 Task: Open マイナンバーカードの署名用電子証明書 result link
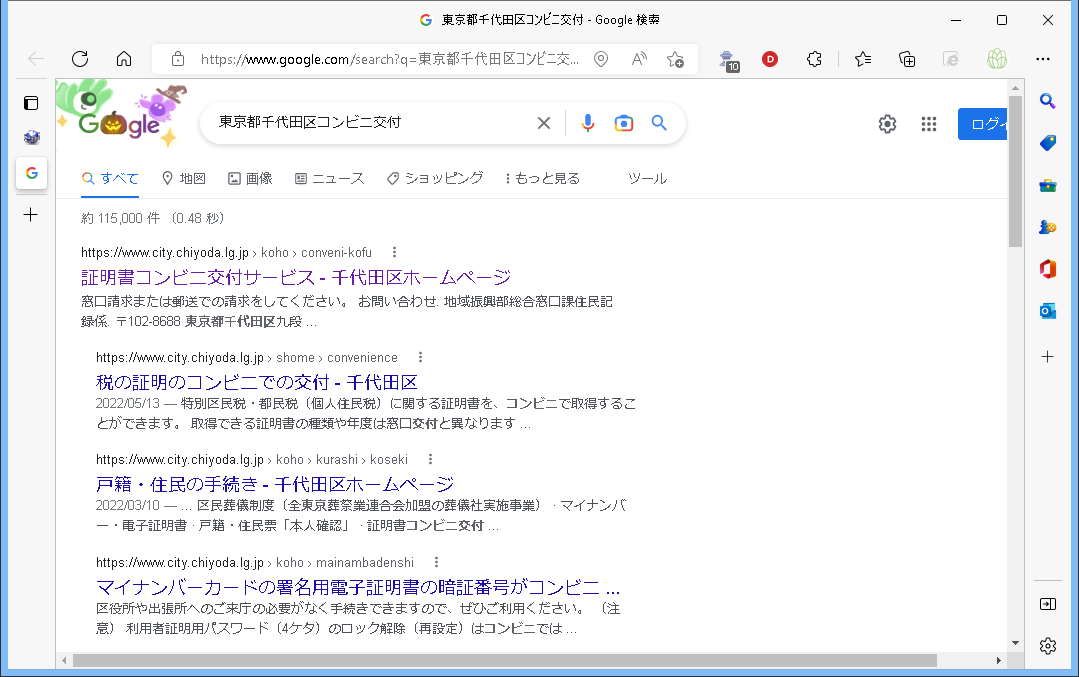[x=358, y=587]
